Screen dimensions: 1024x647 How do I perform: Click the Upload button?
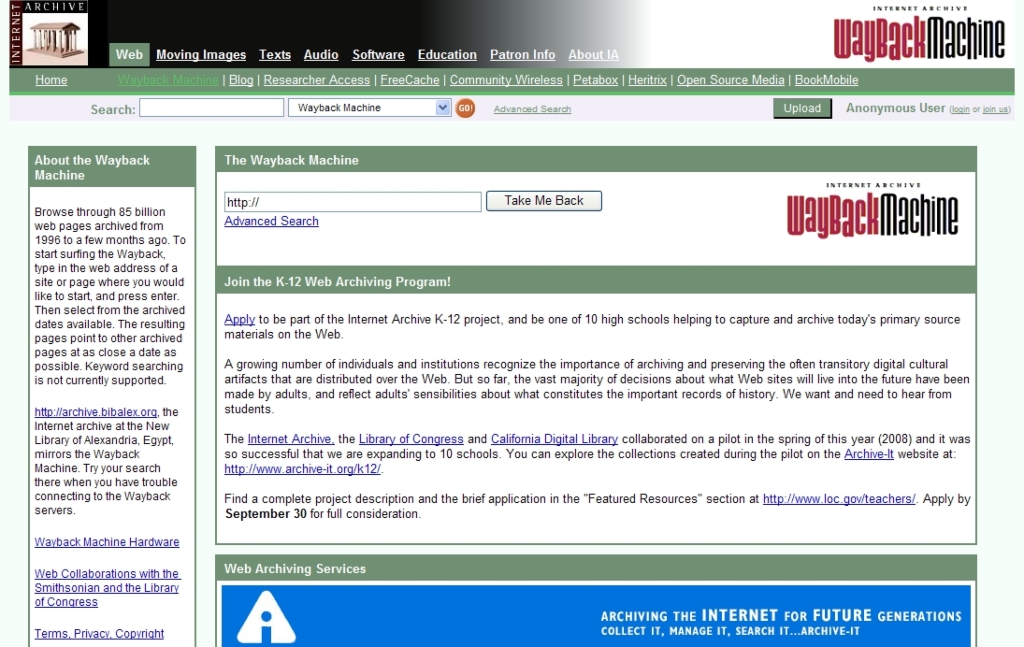click(x=802, y=108)
